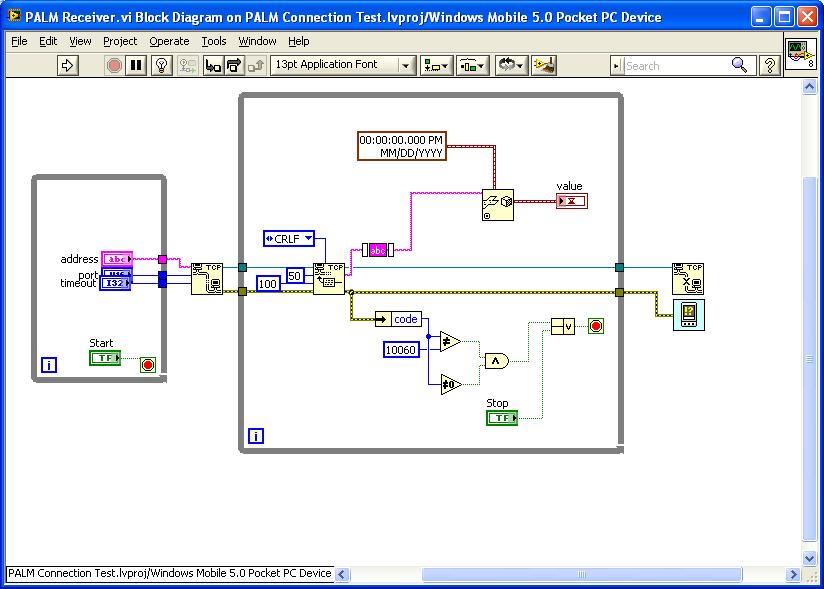Open the Context Help question mark
This screenshot has height=589, width=824.
click(x=770, y=65)
